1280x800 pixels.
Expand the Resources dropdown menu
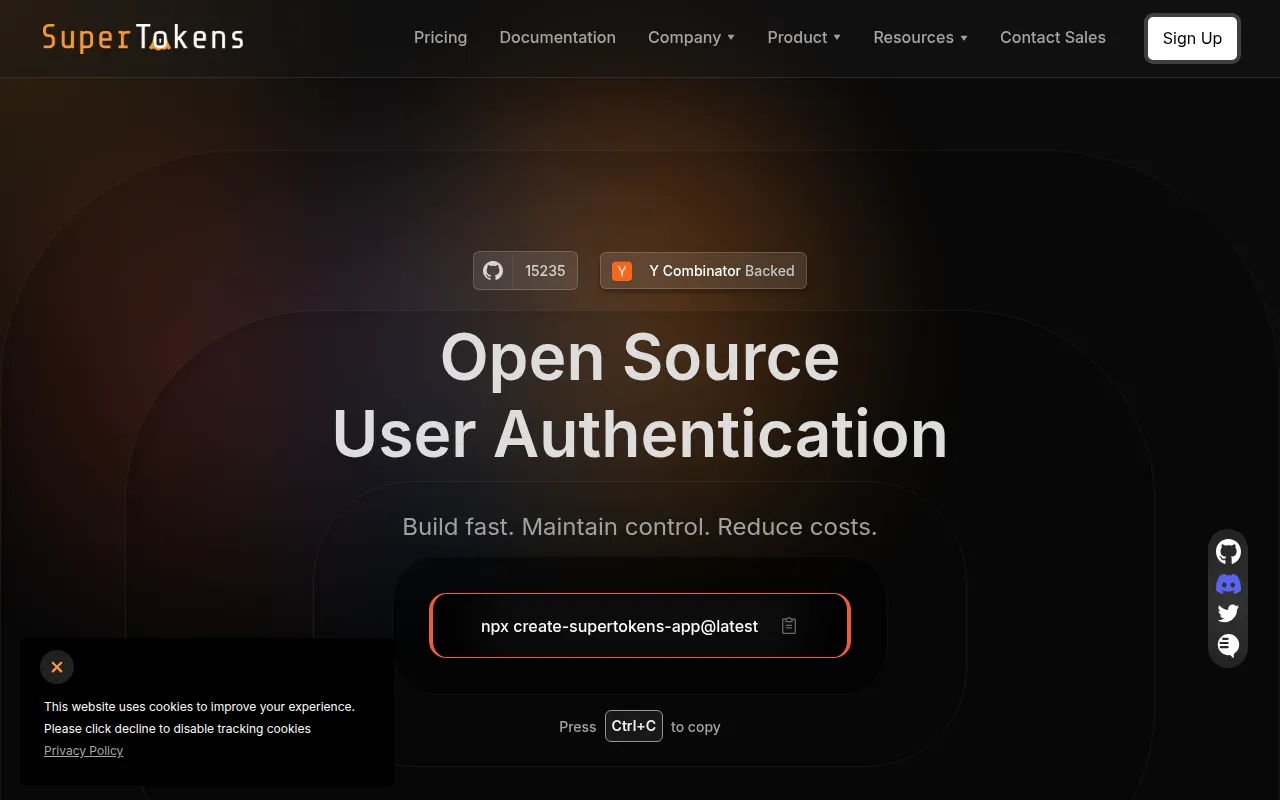(x=920, y=37)
